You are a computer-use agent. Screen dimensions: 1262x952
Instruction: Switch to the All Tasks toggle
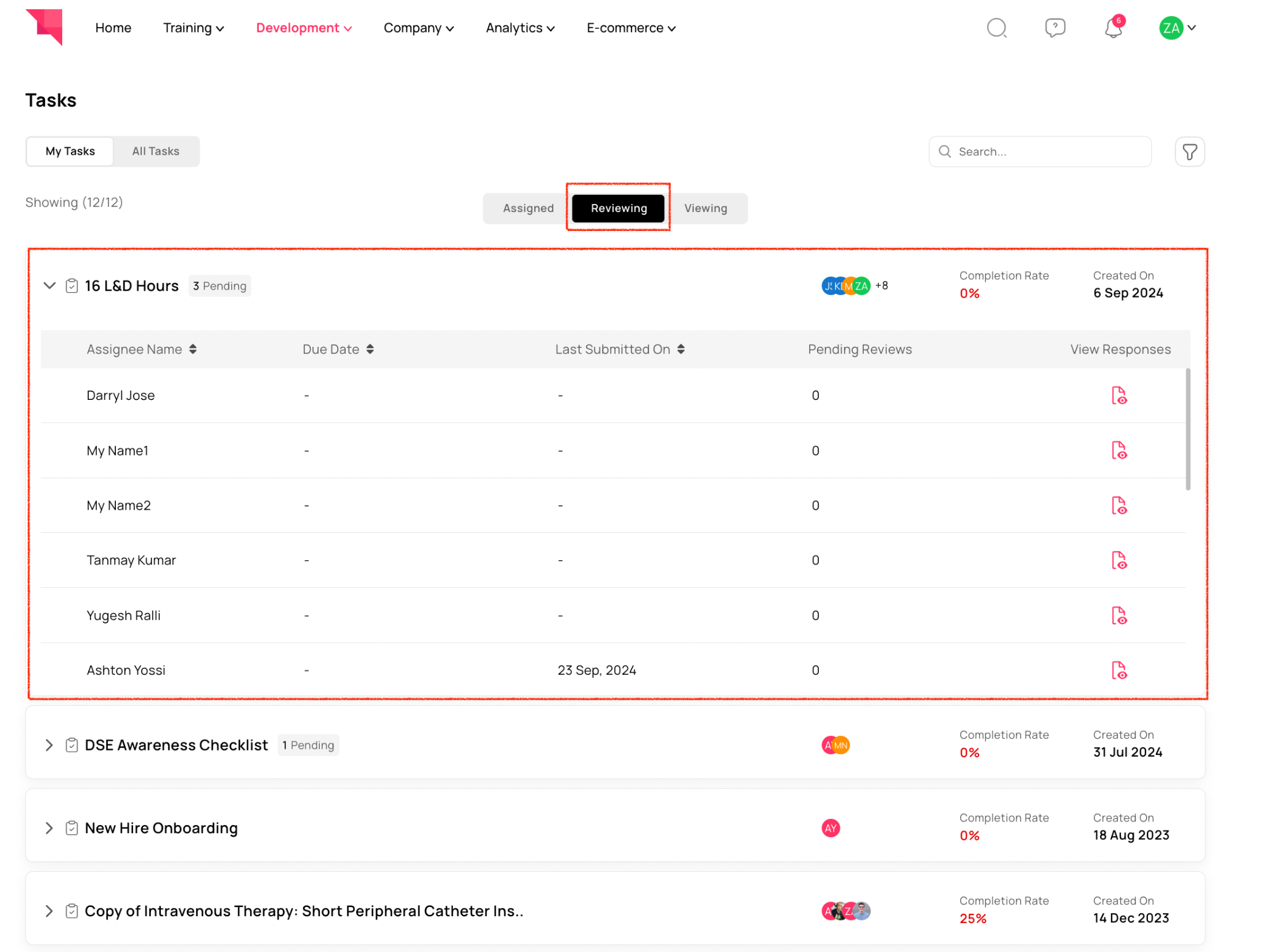(x=155, y=151)
